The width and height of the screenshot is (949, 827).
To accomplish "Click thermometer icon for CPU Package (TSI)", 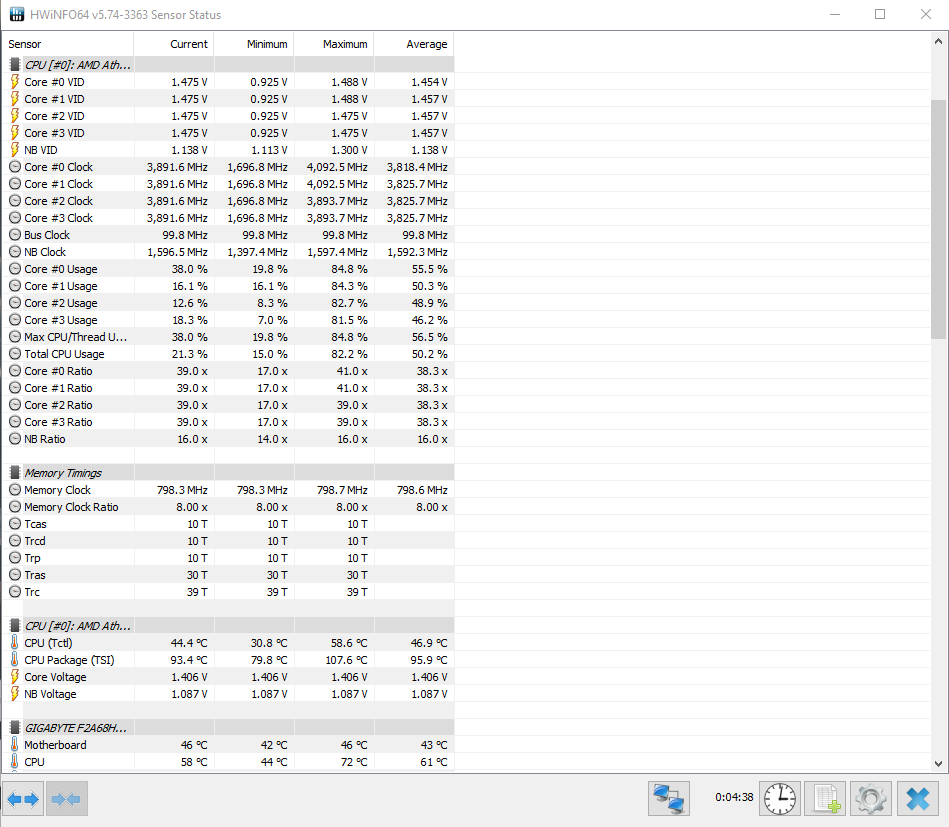I will pyautogui.click(x=15, y=659).
